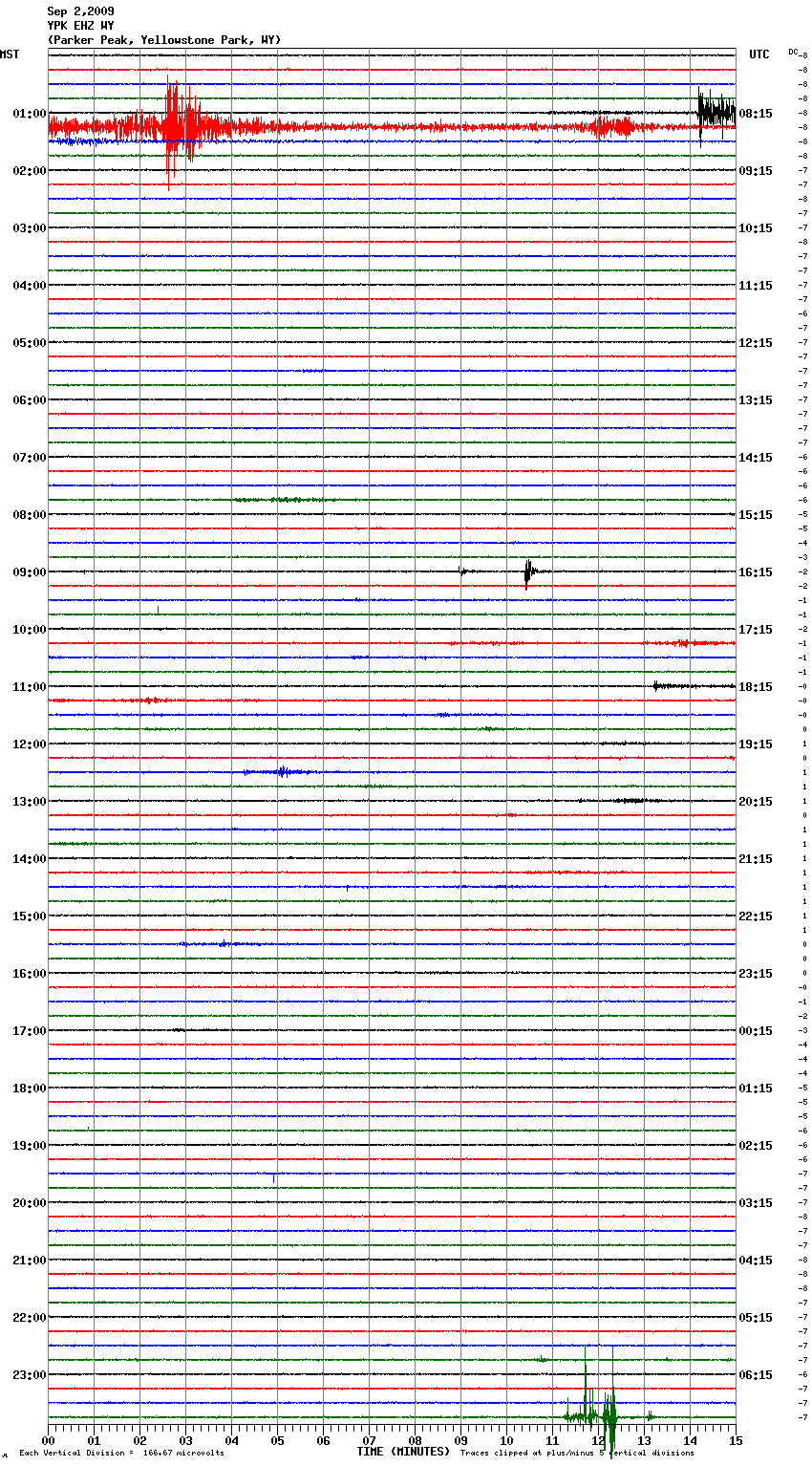Click the 'Sep 2,2009' date header

point(80,11)
